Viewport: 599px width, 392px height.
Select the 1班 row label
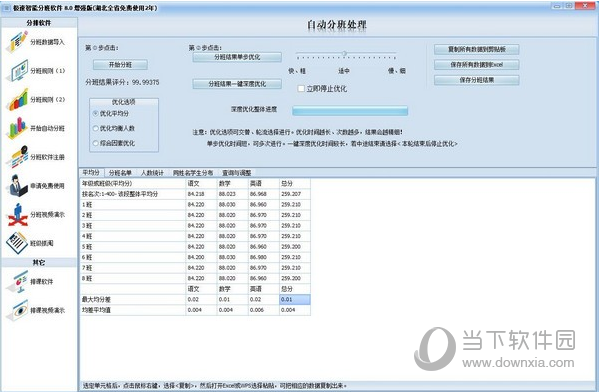tap(133, 204)
